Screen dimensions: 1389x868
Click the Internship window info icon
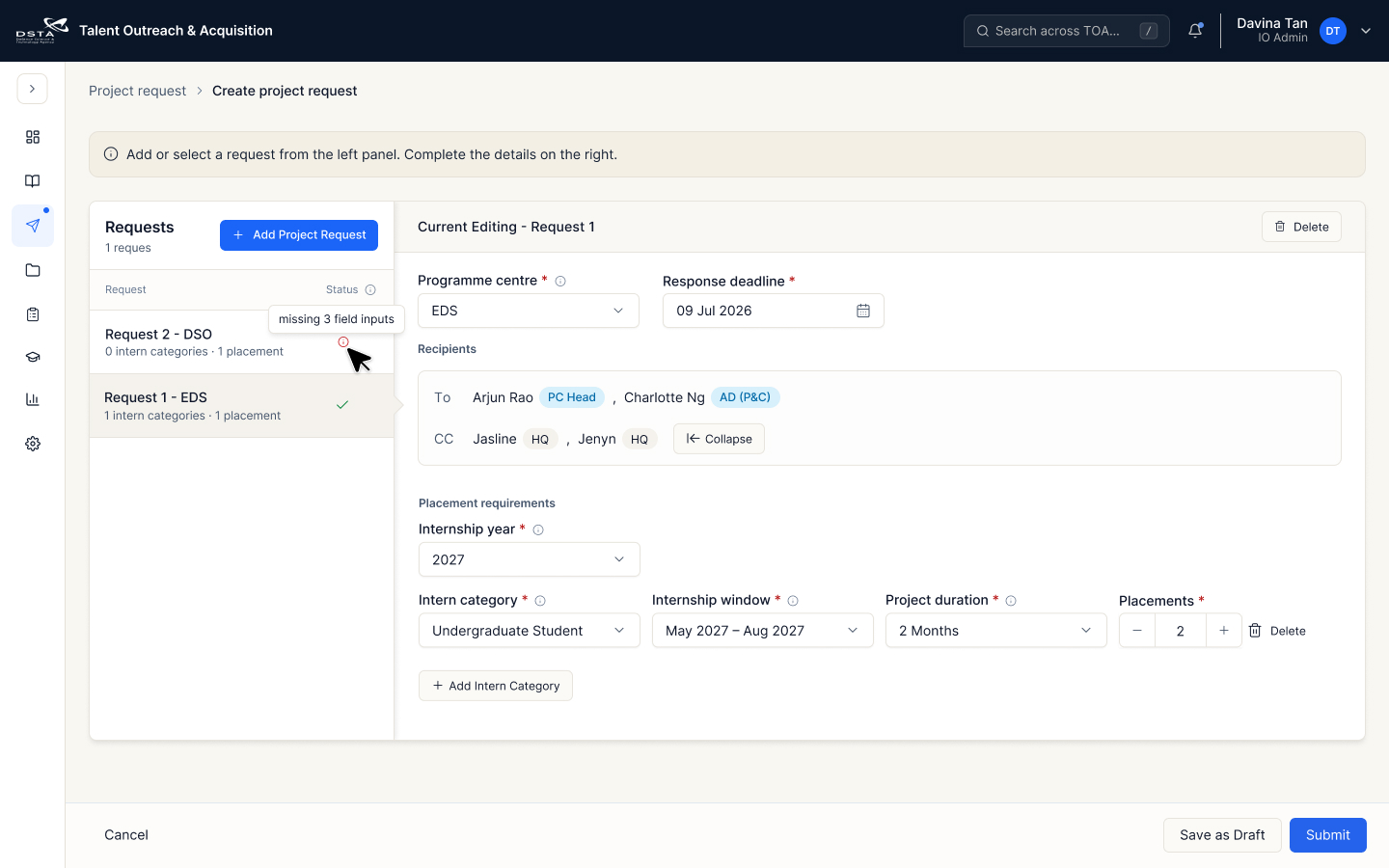tap(793, 601)
